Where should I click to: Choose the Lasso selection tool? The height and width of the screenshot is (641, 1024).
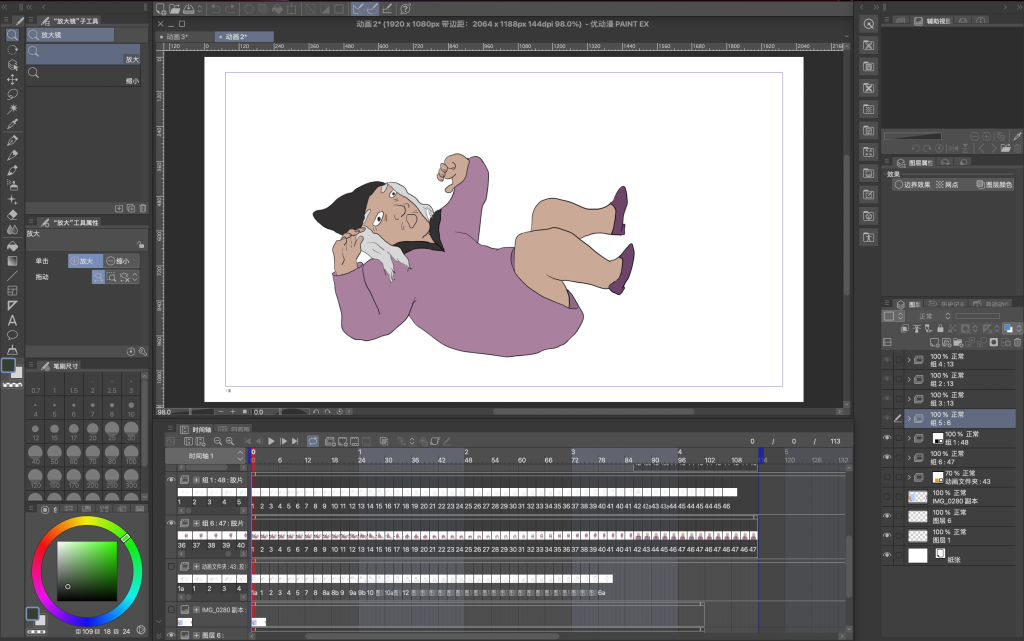[x=12, y=94]
